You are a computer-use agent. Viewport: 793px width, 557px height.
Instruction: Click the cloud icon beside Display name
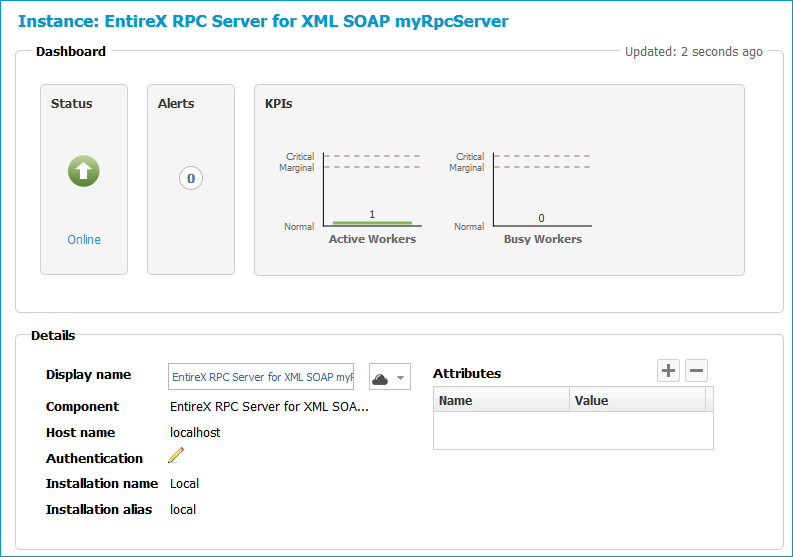coord(380,378)
